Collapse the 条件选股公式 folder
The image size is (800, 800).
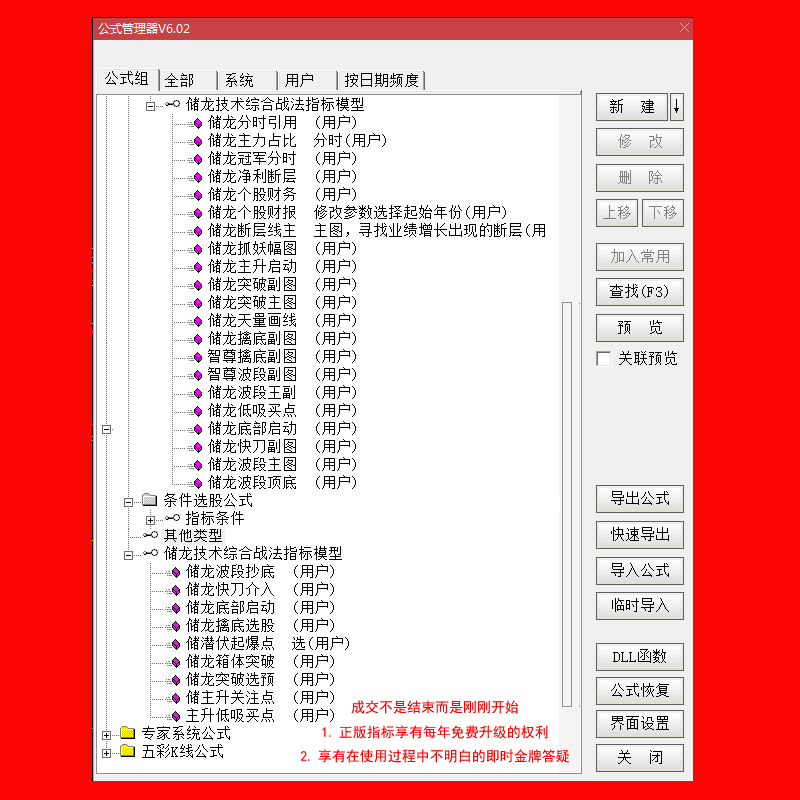129,502
